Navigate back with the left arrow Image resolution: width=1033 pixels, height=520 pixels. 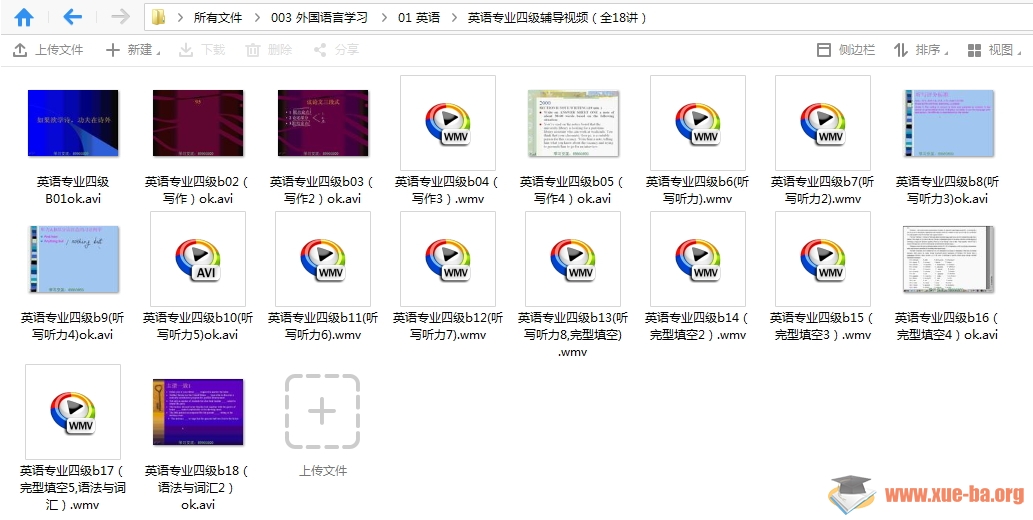[72, 16]
